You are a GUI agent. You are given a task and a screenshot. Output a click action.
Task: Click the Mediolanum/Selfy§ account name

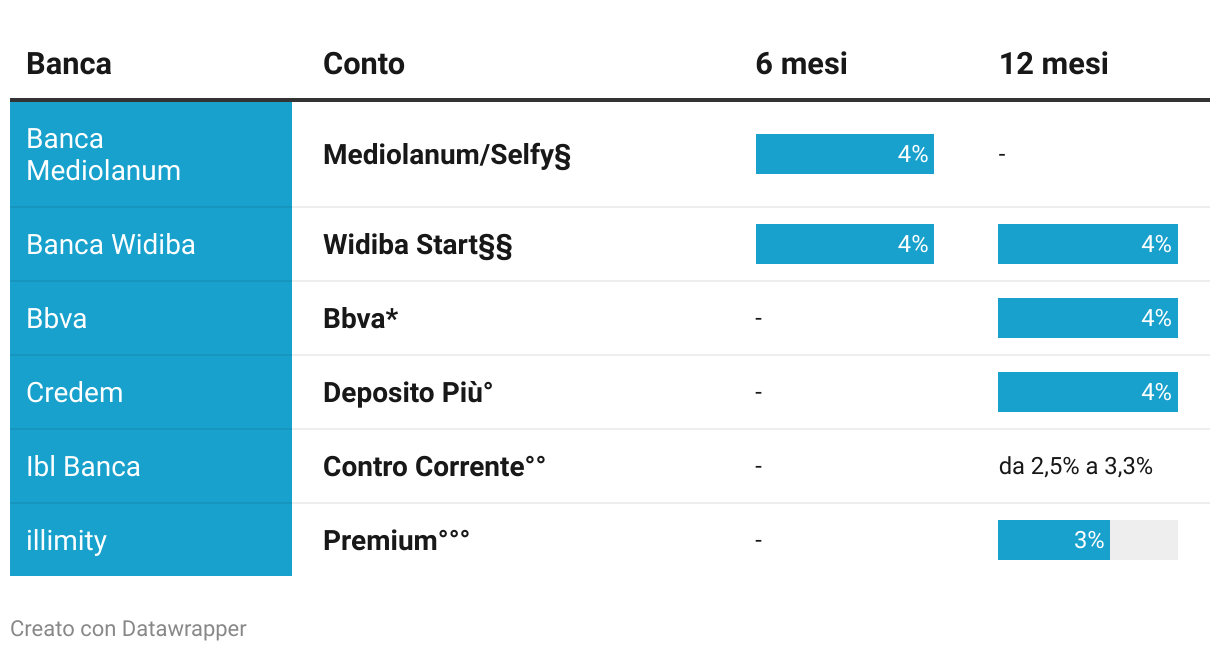tap(447, 154)
